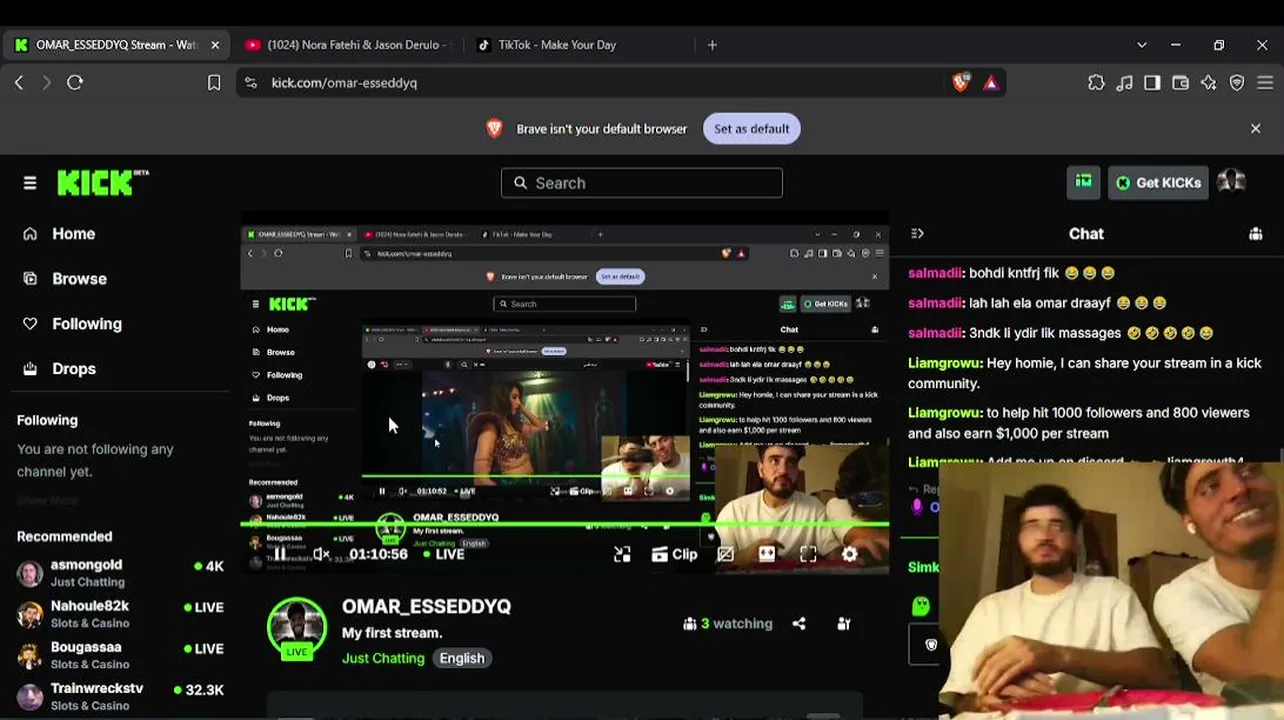This screenshot has height=720, width=1284.
Task: Open the media control music-note icon
Action: (1124, 83)
